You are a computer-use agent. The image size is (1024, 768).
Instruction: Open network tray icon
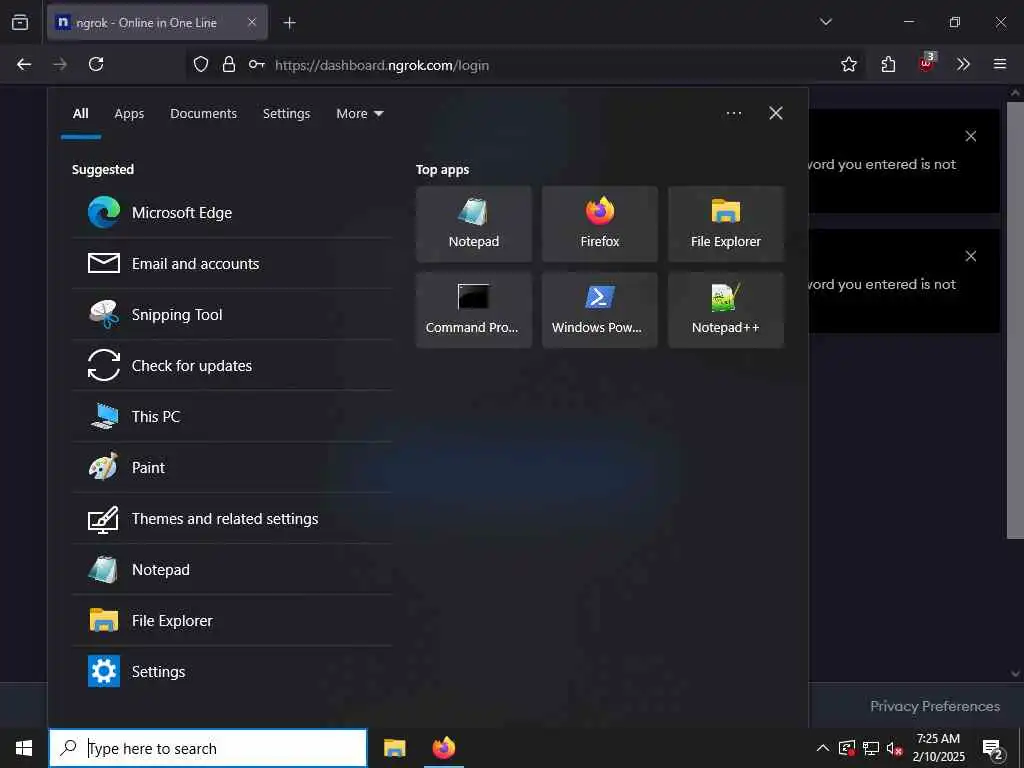[x=871, y=748]
